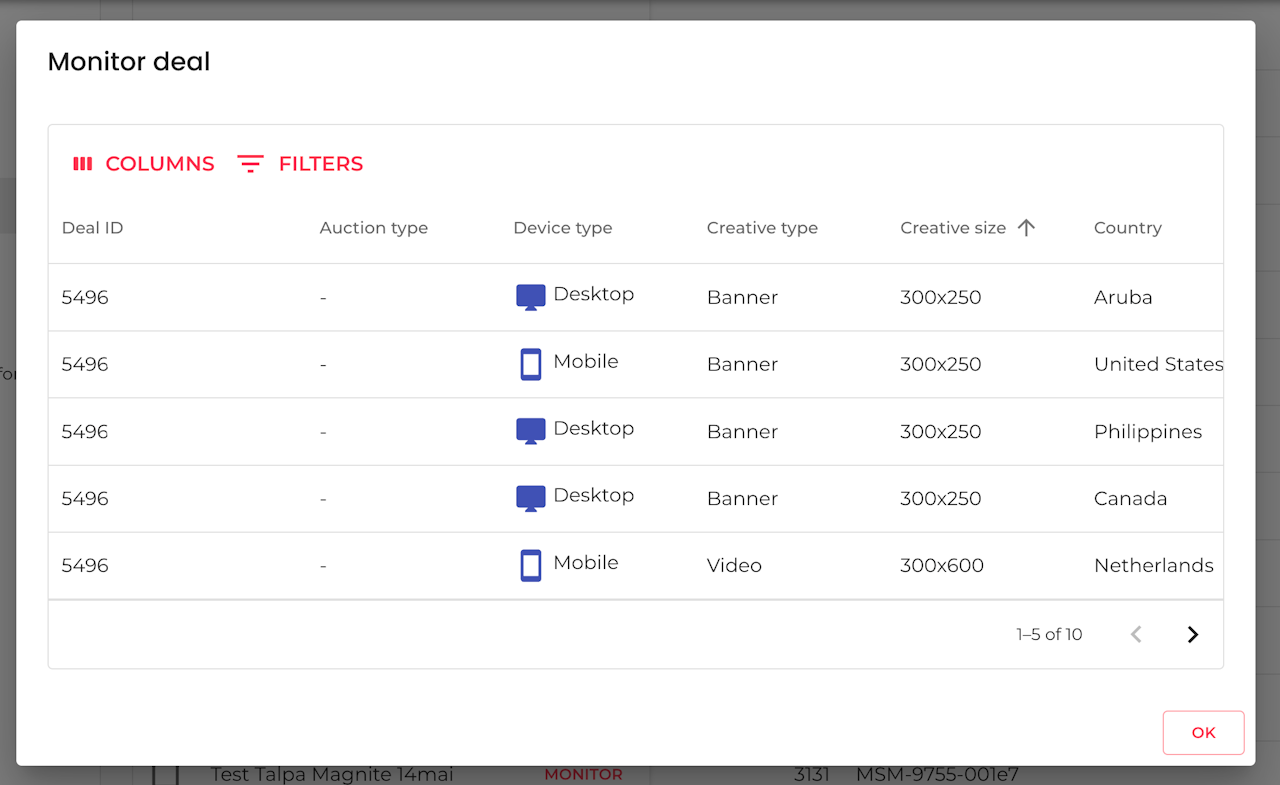Viewport: 1280px width, 785px height.
Task: Click the Desktop icon in Philippines row
Action: 530,431
